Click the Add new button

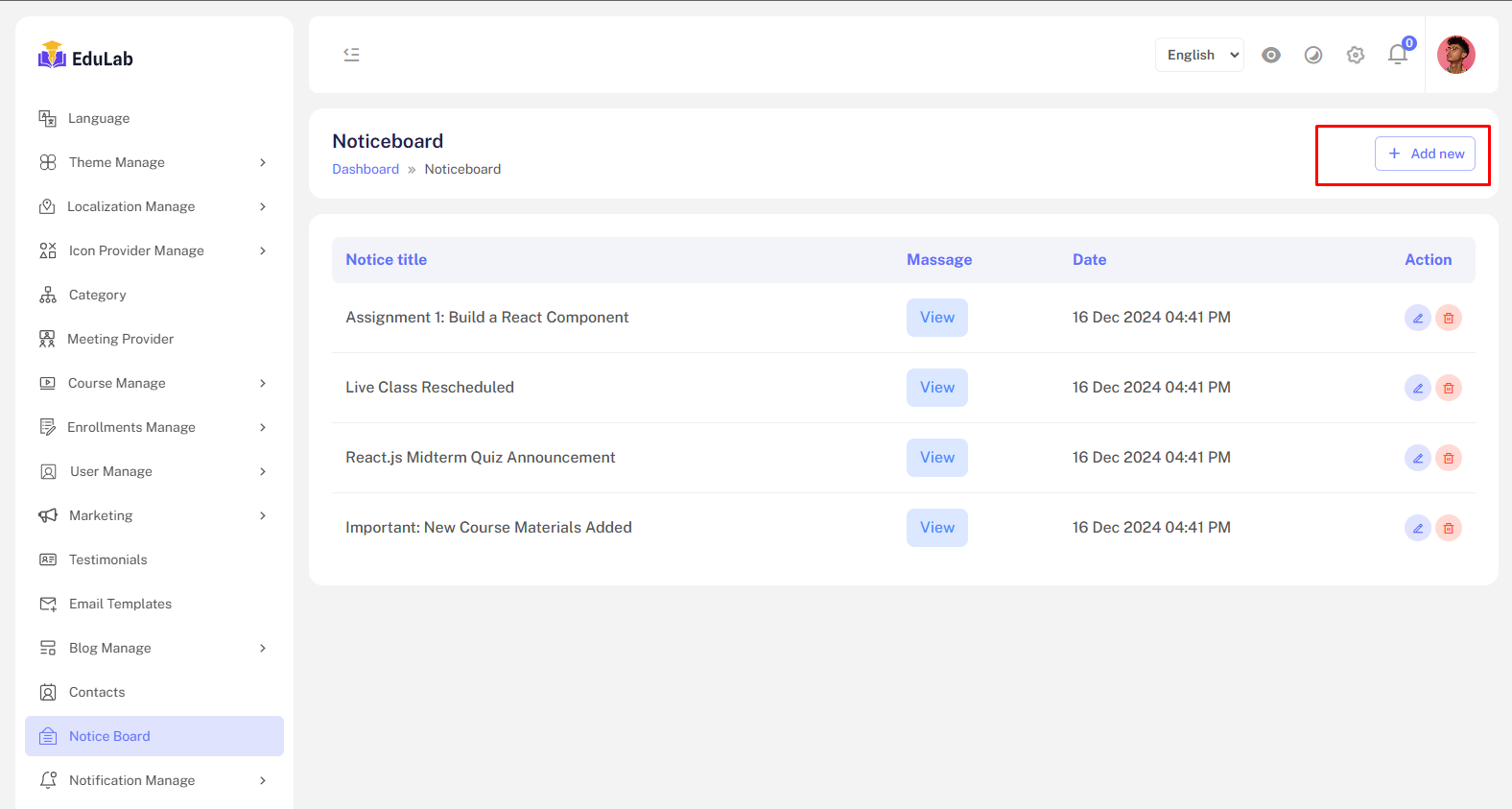tap(1425, 154)
